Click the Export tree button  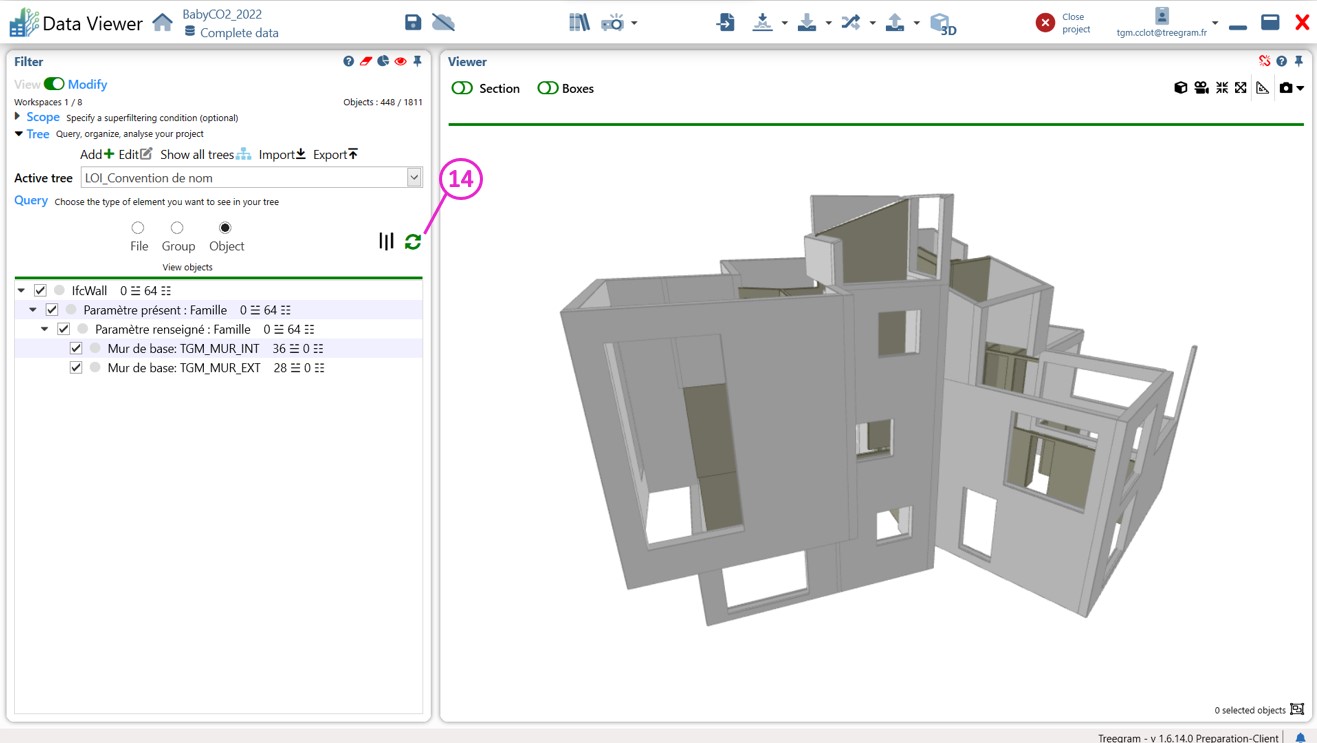pyautogui.click(x=335, y=154)
